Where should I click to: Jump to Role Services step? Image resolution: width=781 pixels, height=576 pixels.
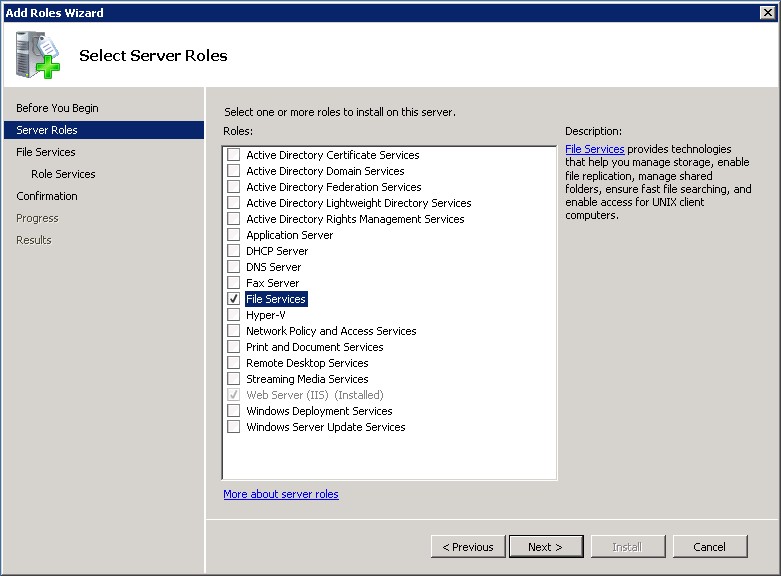point(63,174)
